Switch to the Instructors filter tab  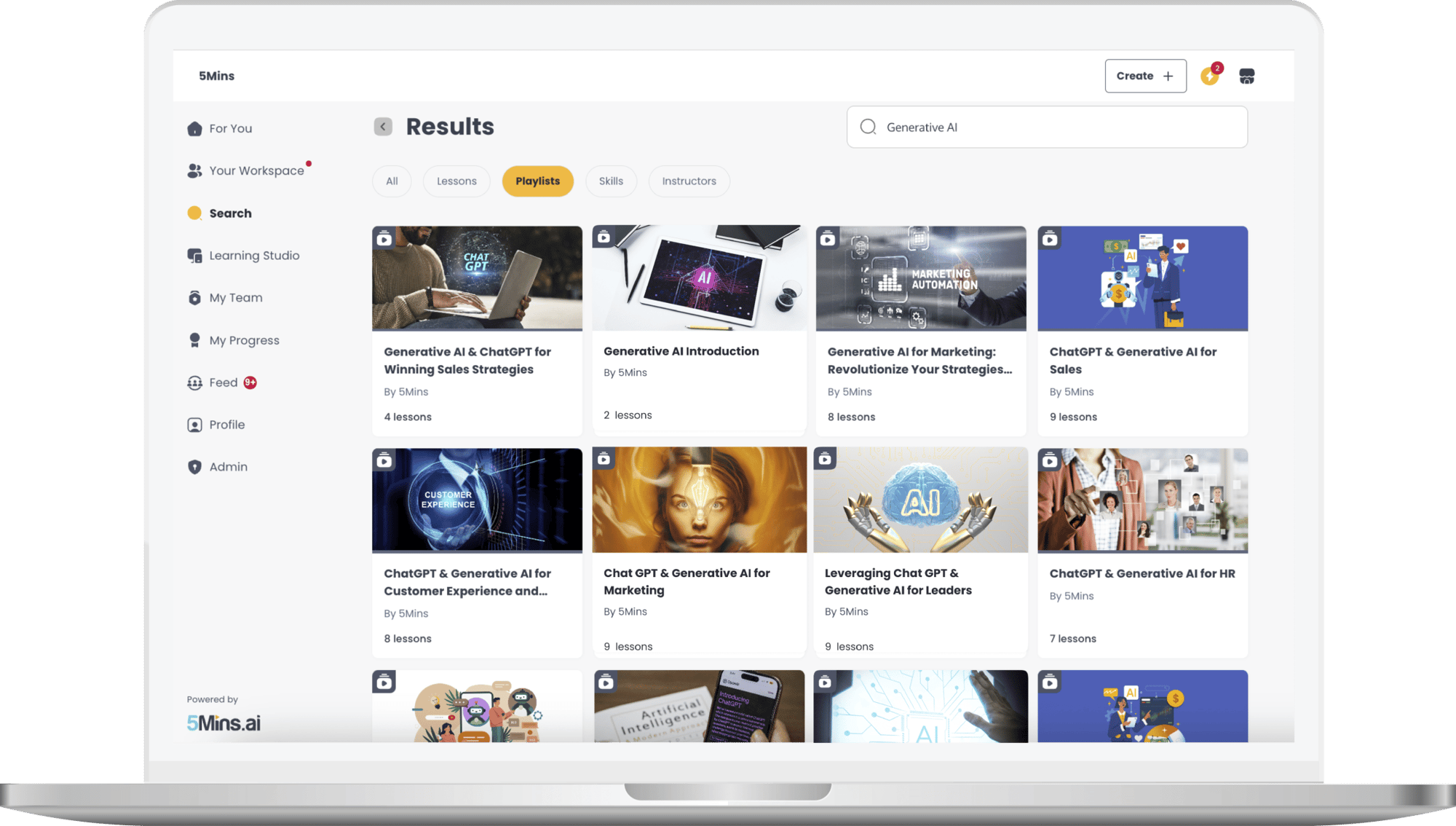pyautogui.click(x=689, y=181)
